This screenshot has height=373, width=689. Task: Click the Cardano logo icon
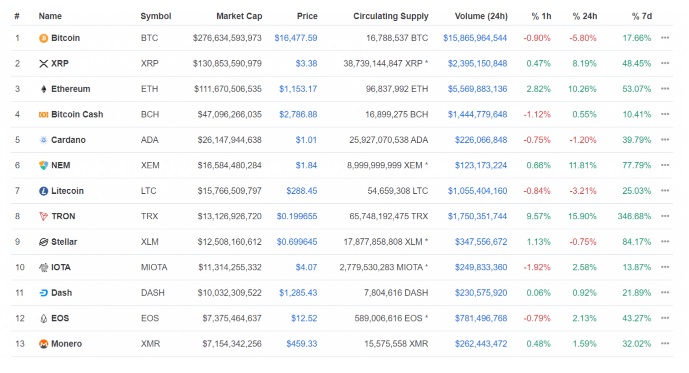(43, 140)
